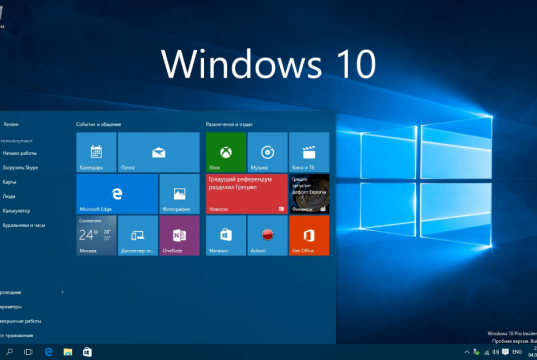Screen dimensions: 537x360
Task: Expand the chevron next to Проводник
Action: point(62,292)
